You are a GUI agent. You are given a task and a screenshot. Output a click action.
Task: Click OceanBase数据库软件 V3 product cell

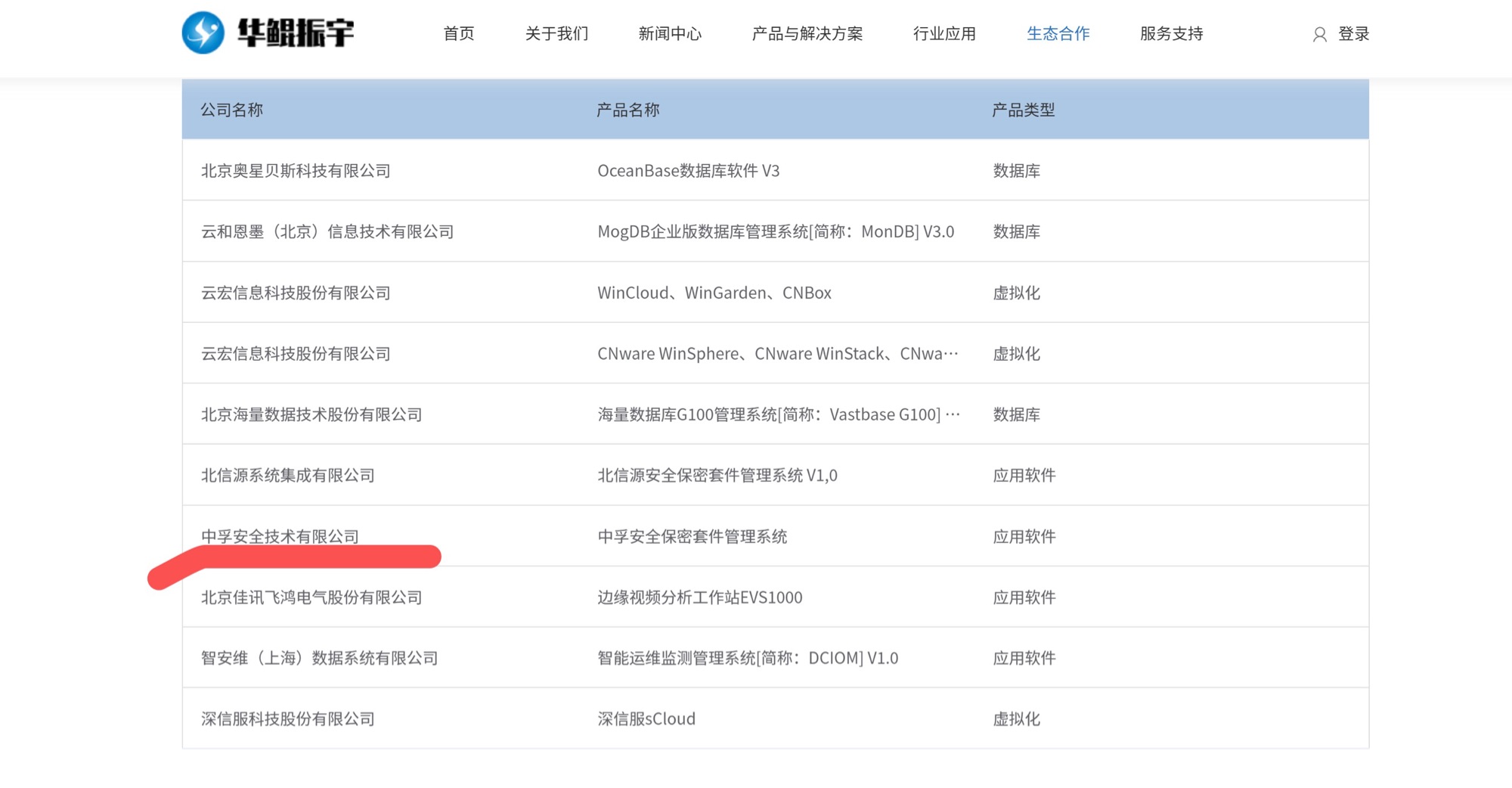689,171
